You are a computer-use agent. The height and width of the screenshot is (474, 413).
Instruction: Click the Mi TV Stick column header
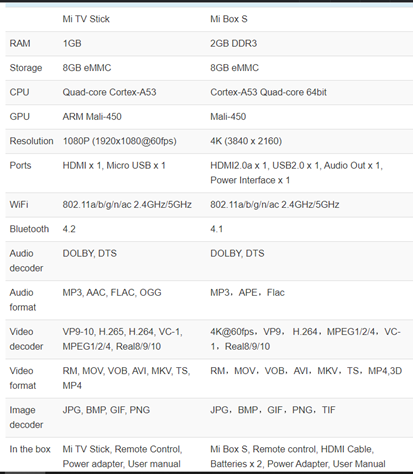(x=86, y=19)
